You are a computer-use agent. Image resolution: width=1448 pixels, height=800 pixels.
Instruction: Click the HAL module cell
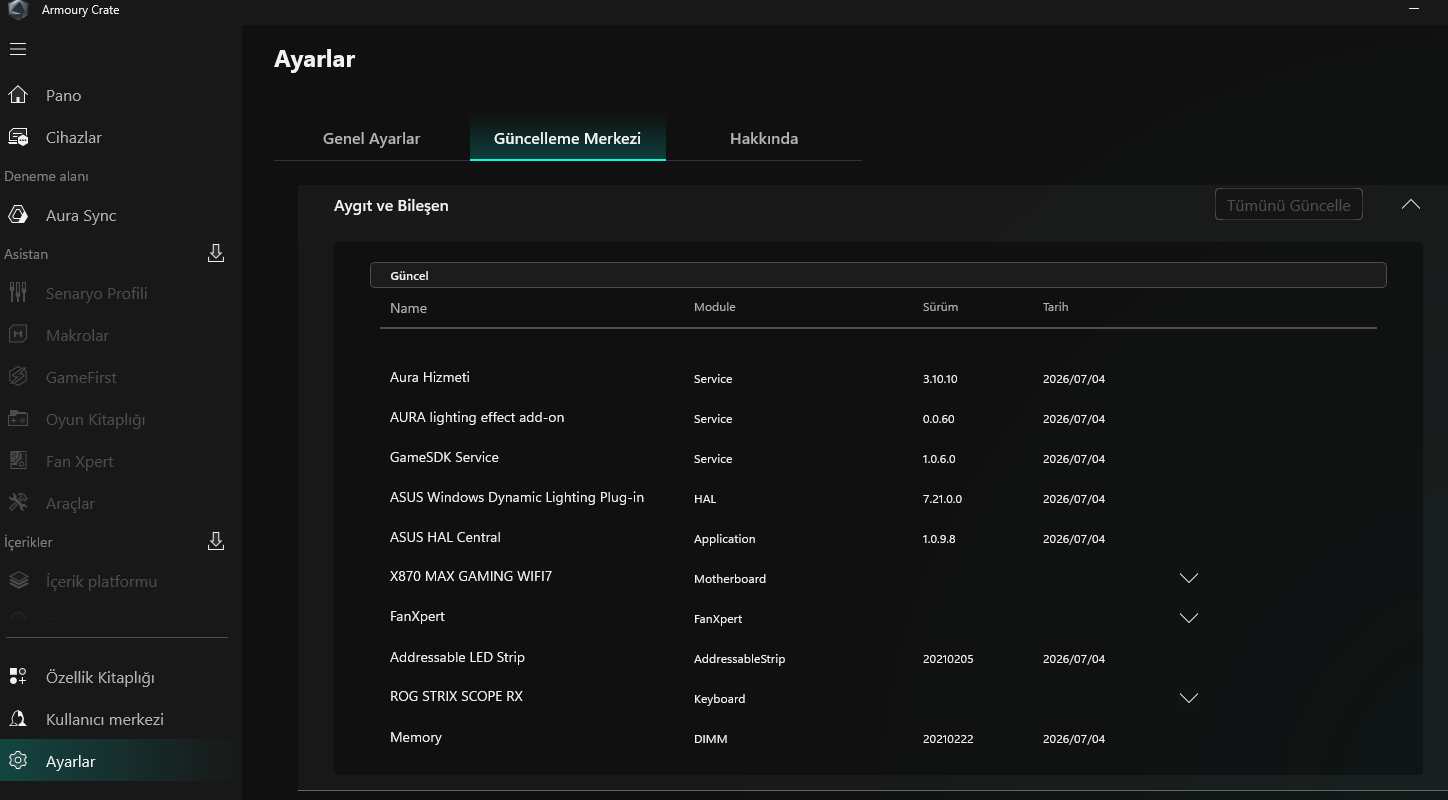705,499
